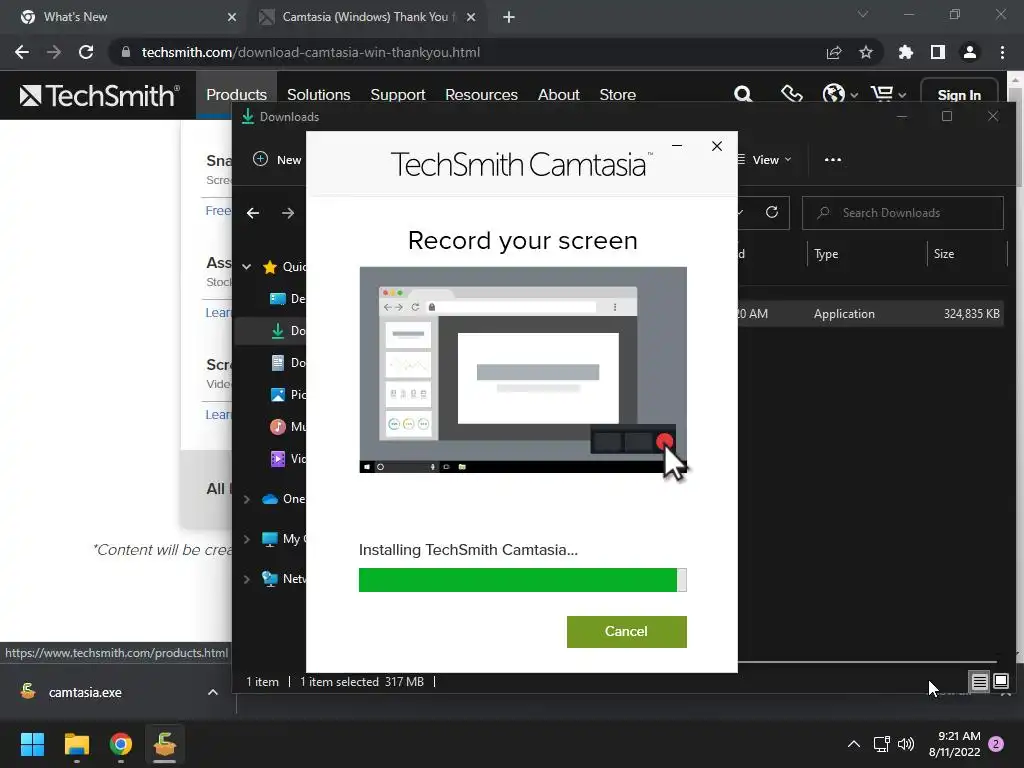The height and width of the screenshot is (768, 1024).
Task: Open camtasia.exe download options chevron
Action: pos(213,692)
